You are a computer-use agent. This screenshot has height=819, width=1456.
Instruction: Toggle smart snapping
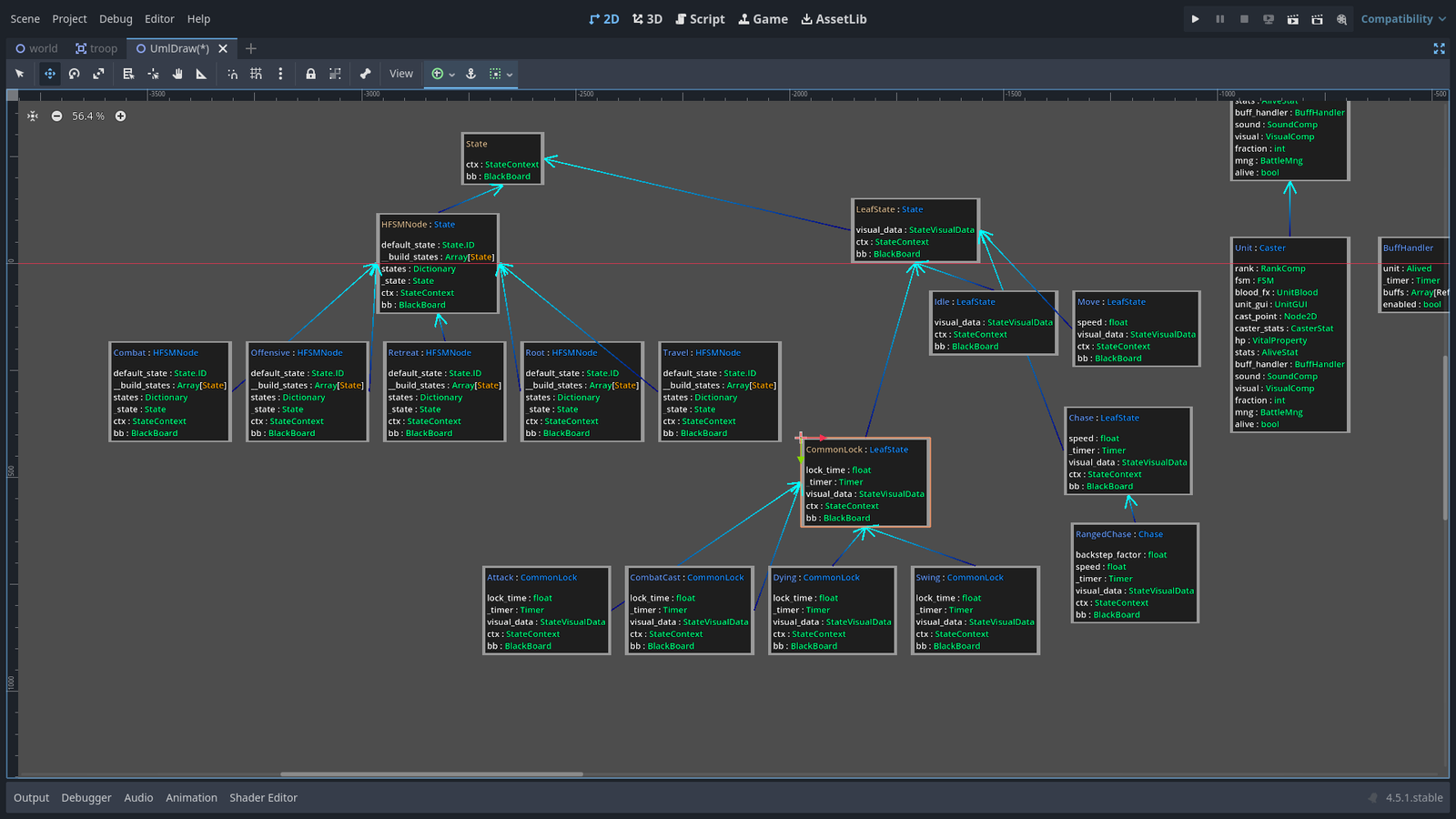click(x=232, y=74)
